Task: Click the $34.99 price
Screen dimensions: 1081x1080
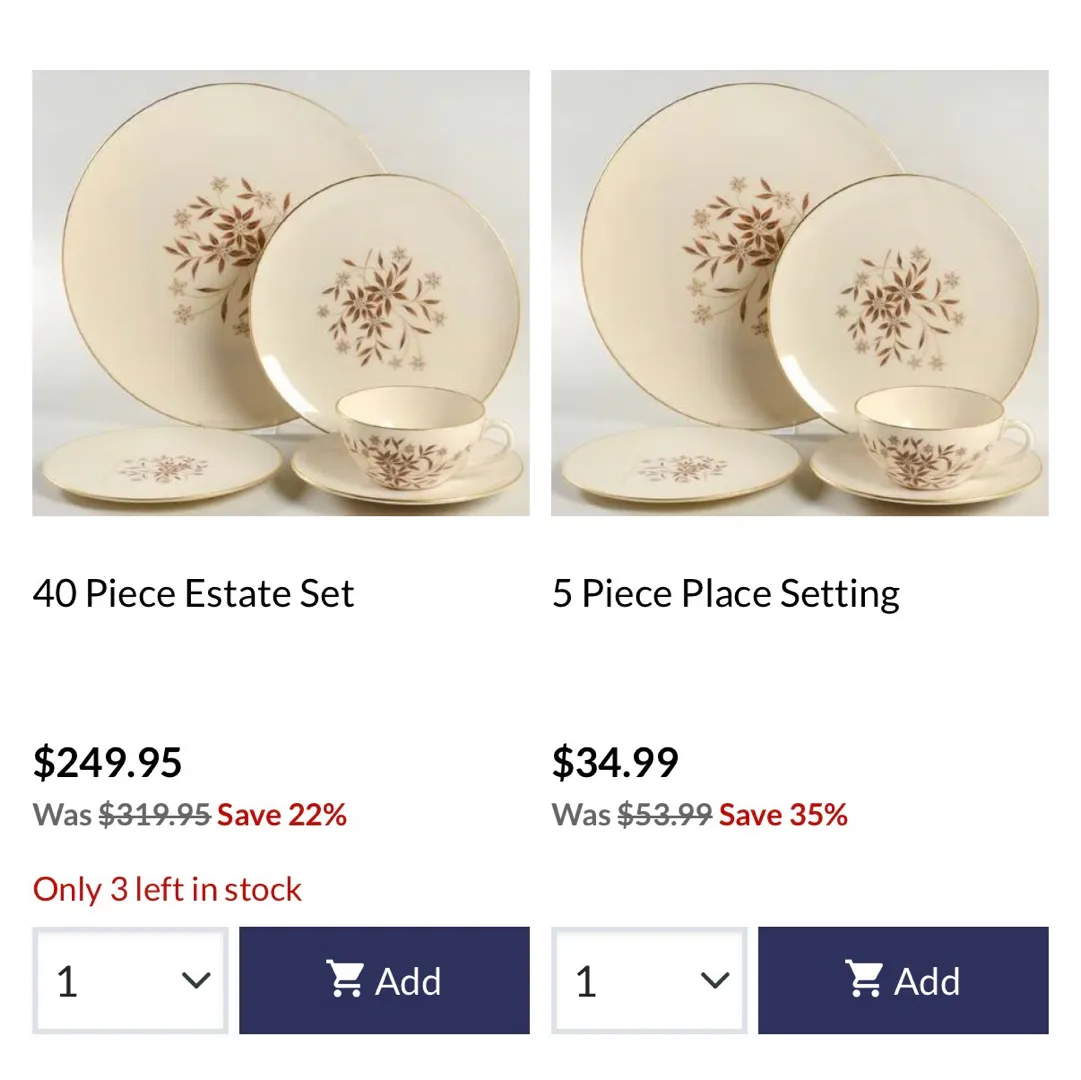Action: pyautogui.click(x=615, y=763)
